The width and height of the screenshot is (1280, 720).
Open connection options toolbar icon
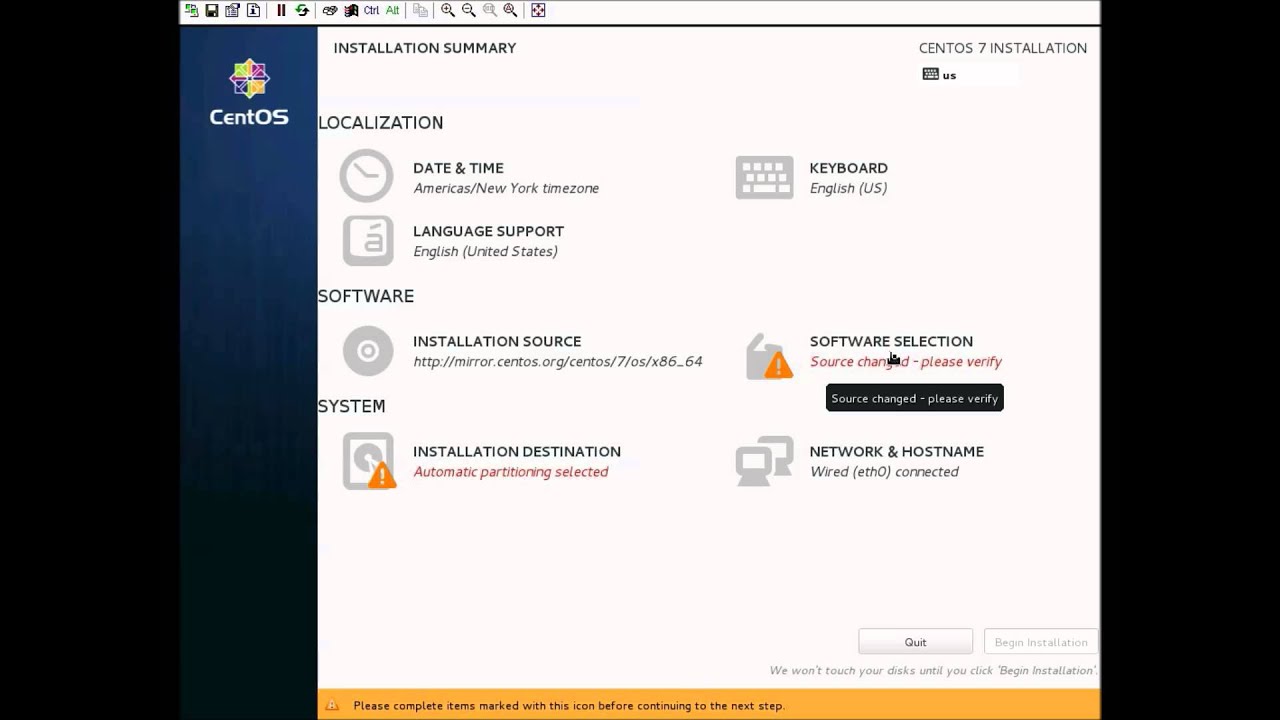233,10
